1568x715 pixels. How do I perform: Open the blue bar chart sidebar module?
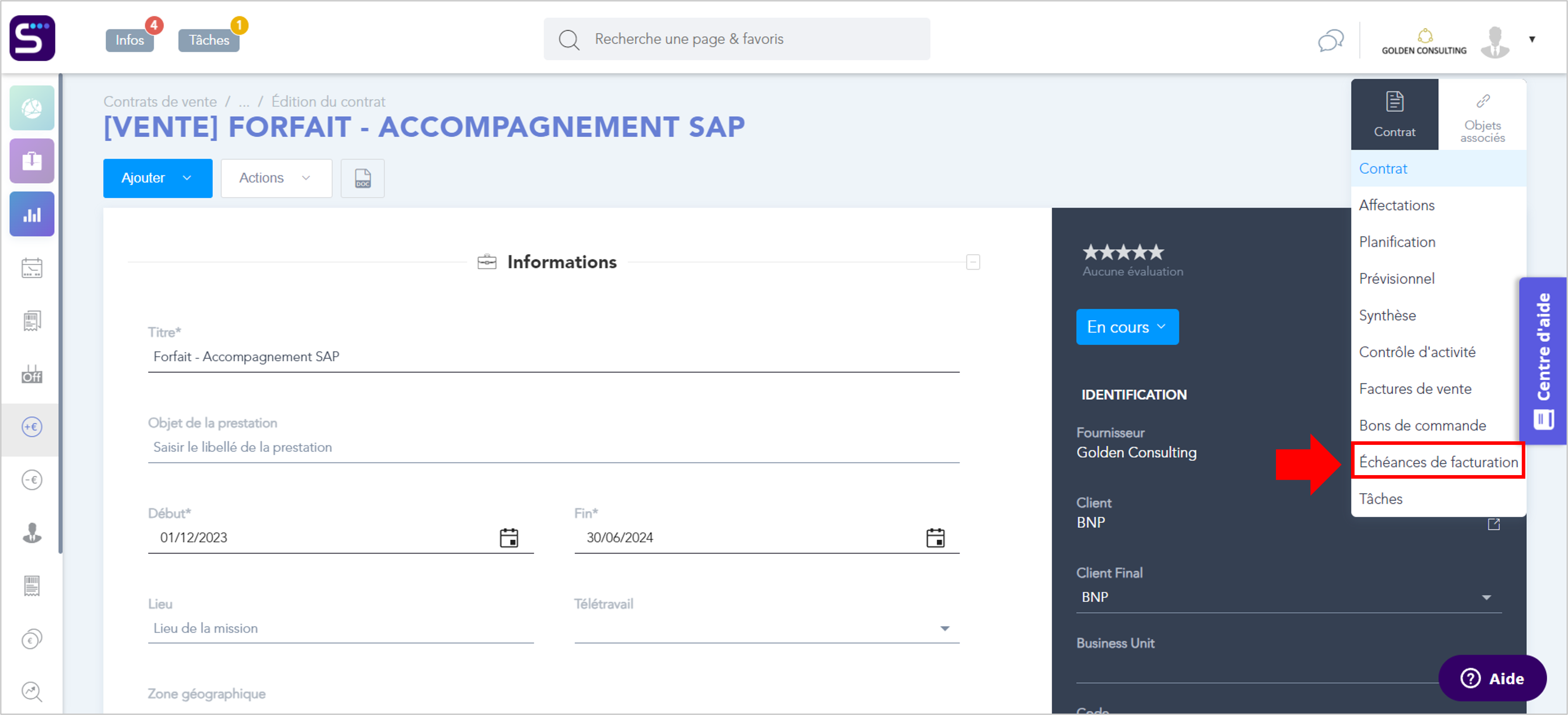[32, 214]
